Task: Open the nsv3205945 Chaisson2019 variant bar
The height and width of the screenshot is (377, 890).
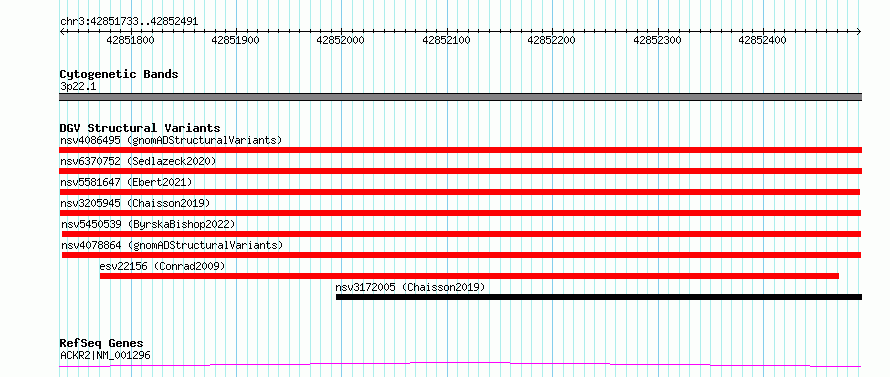Action: (460, 213)
